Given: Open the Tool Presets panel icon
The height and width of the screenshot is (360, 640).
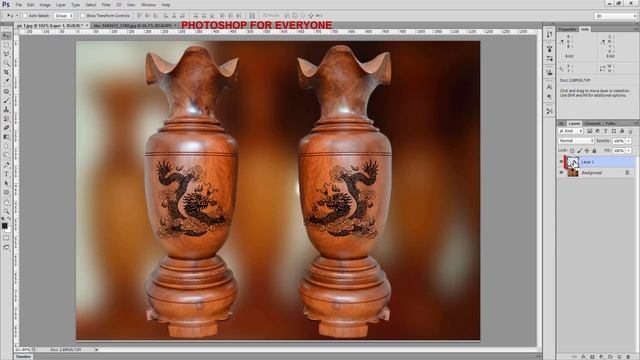Looking at the screenshot, I should coord(549,111).
